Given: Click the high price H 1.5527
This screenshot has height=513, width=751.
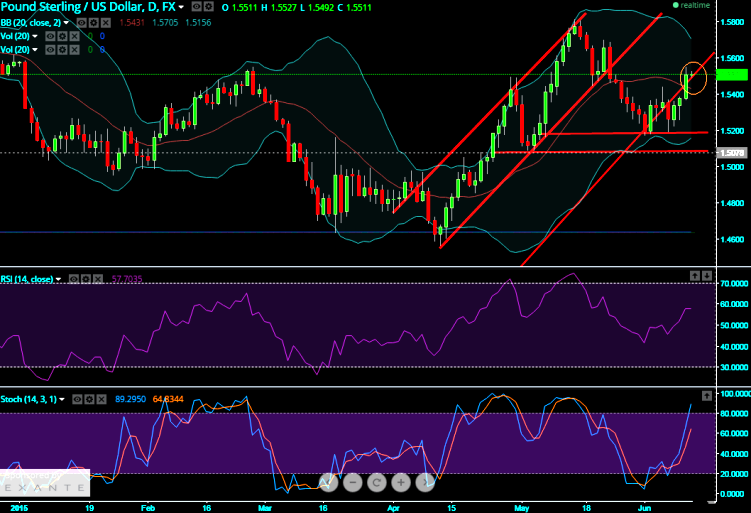Looking at the screenshot, I should 279,7.
